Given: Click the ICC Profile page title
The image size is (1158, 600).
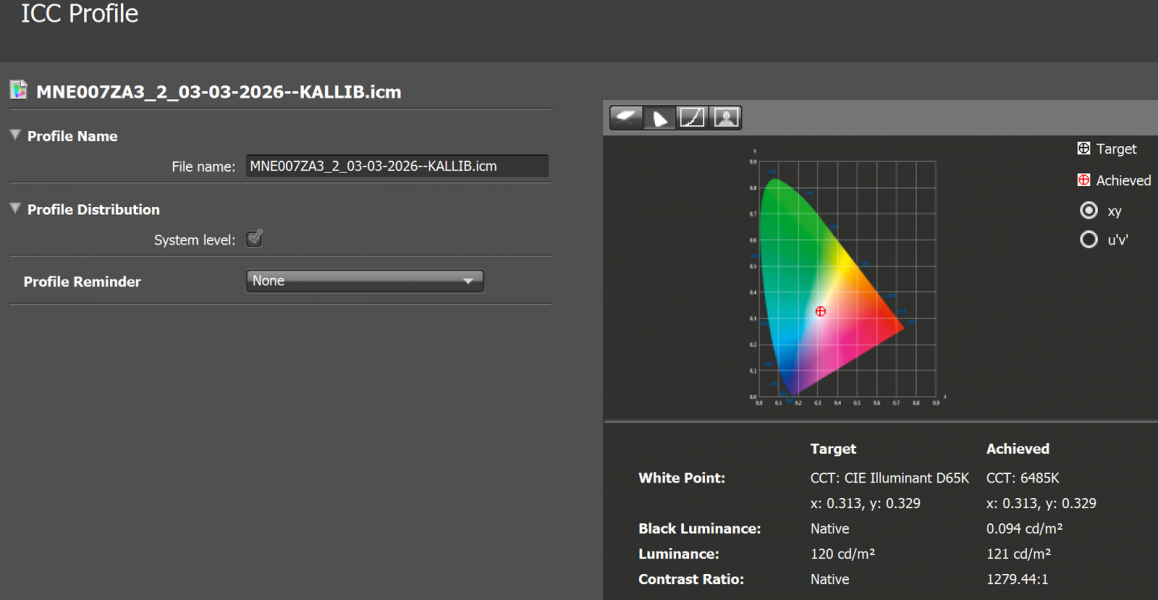Looking at the screenshot, I should pos(80,15).
